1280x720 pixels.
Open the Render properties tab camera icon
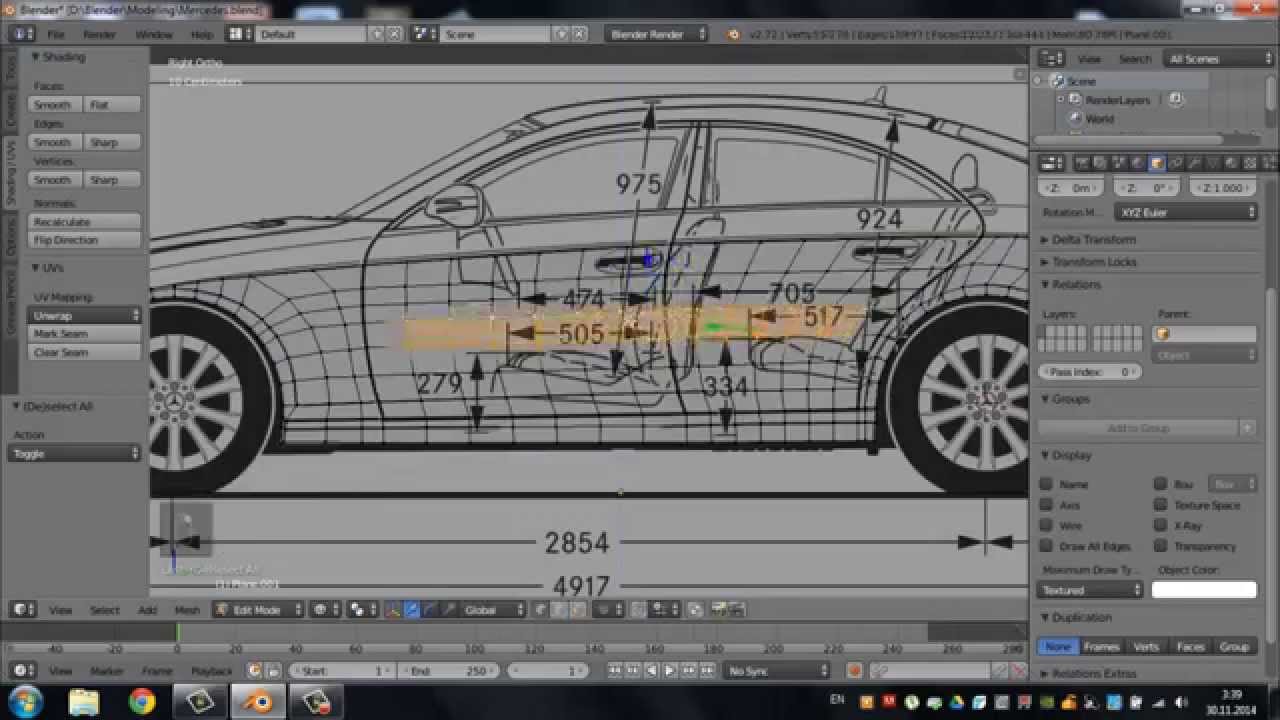1082,163
